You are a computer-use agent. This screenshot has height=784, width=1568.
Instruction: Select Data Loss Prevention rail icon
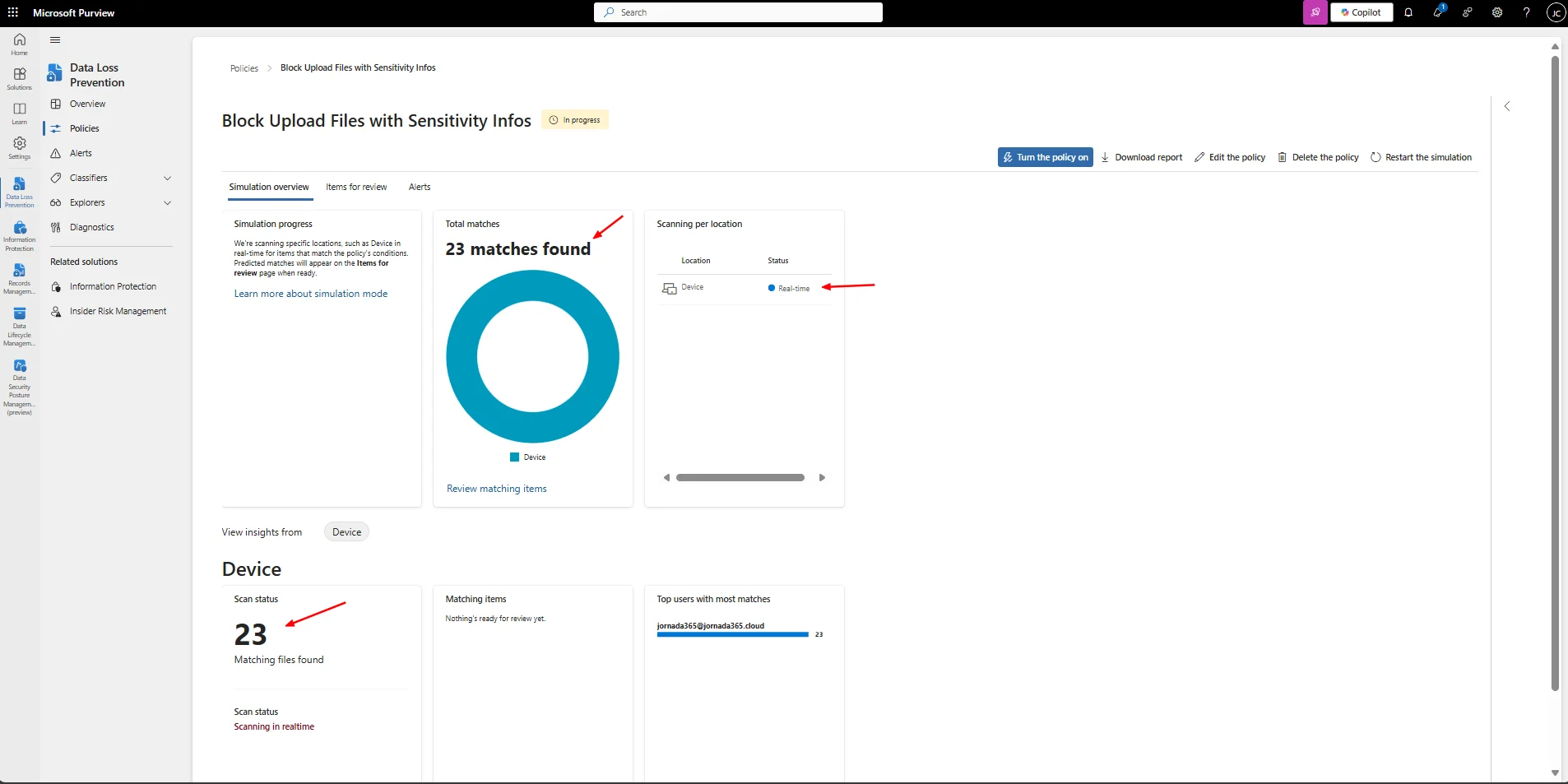click(20, 192)
